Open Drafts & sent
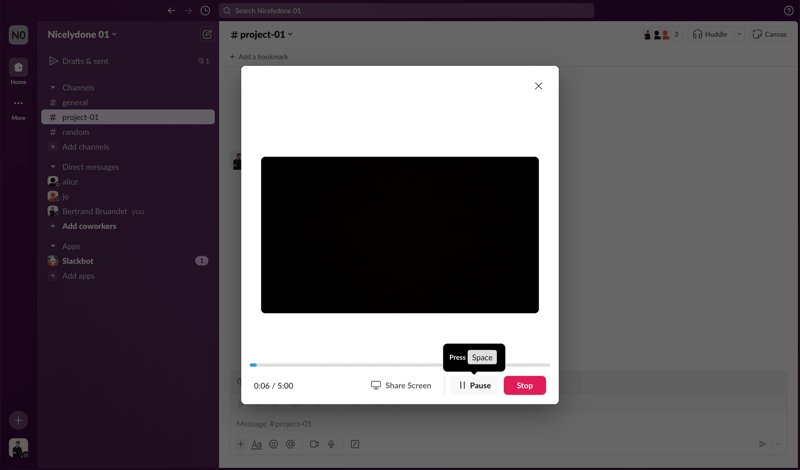Screen dimensions: 800x470 [x=128, y=61]
